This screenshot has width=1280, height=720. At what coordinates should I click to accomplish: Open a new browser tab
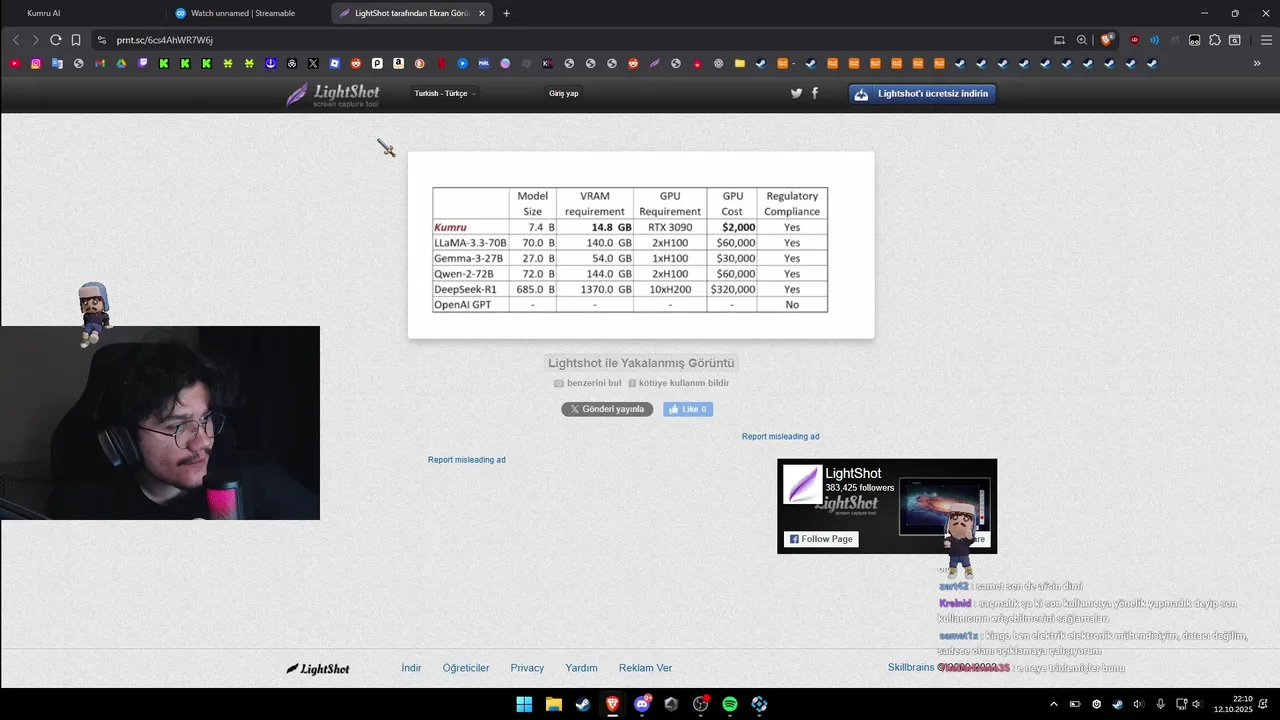click(x=506, y=13)
